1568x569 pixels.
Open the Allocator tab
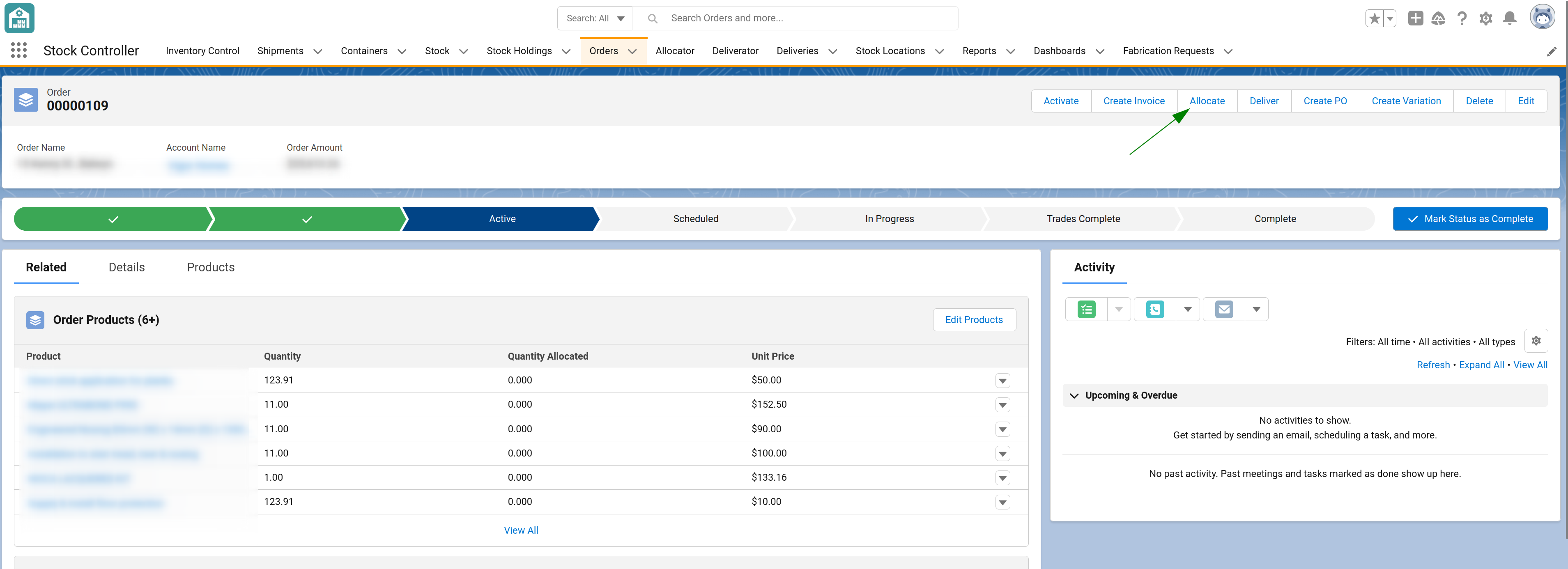click(675, 51)
